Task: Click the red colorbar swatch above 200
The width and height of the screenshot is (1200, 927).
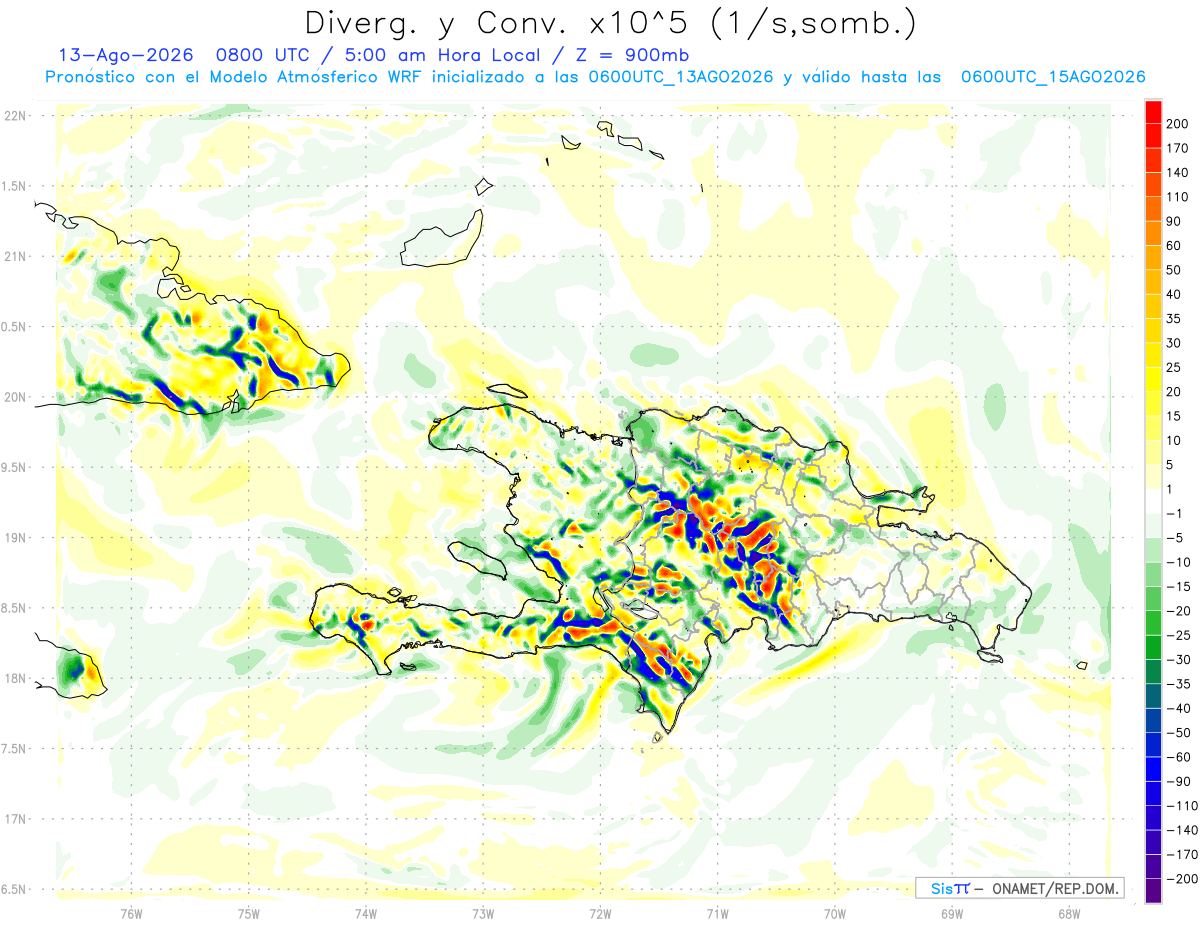Action: click(1153, 112)
